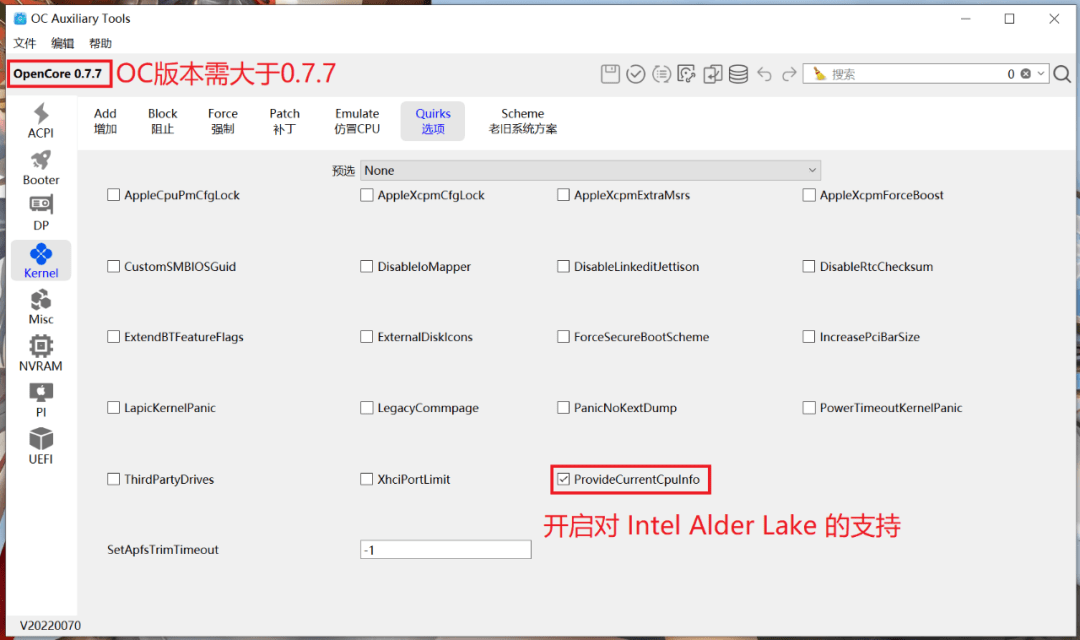The image size is (1080, 640).
Task: Uncheck ProvideCurrentCpuInfo checkbox
Action: (x=563, y=479)
